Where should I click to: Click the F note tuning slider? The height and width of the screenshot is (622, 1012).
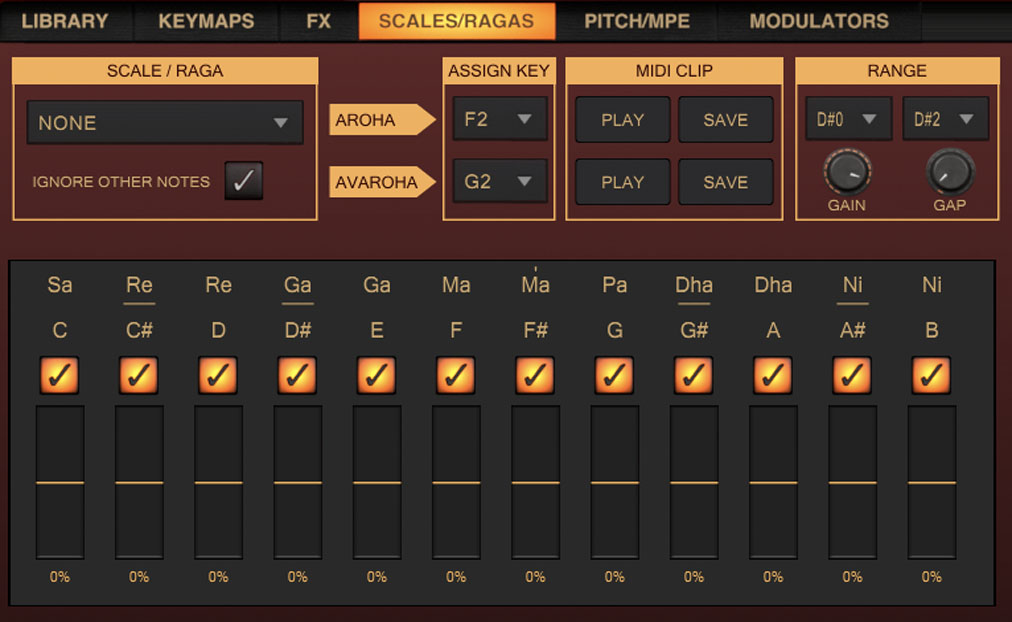pos(456,482)
